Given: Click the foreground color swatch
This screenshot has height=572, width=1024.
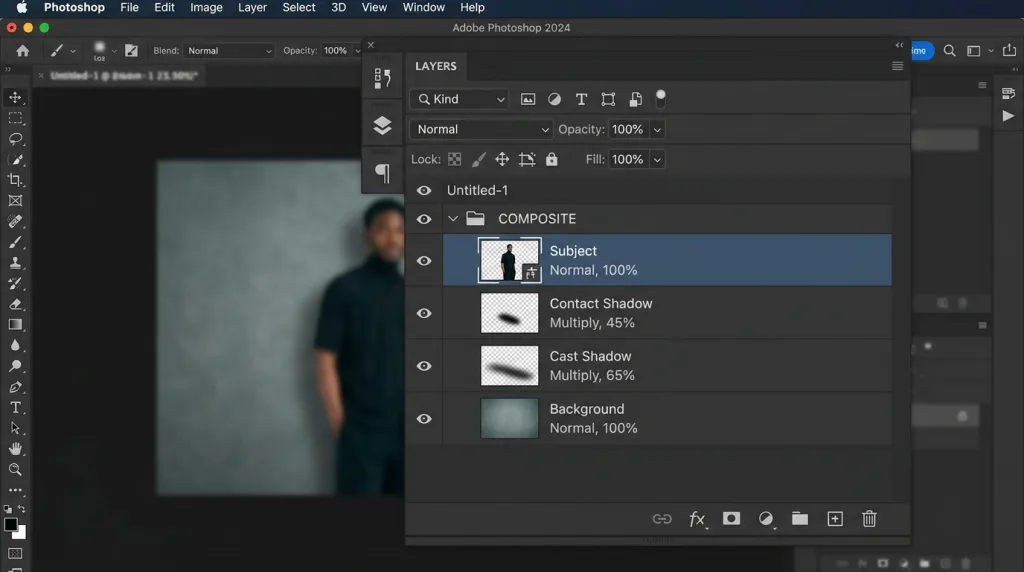Looking at the screenshot, I should point(10,525).
